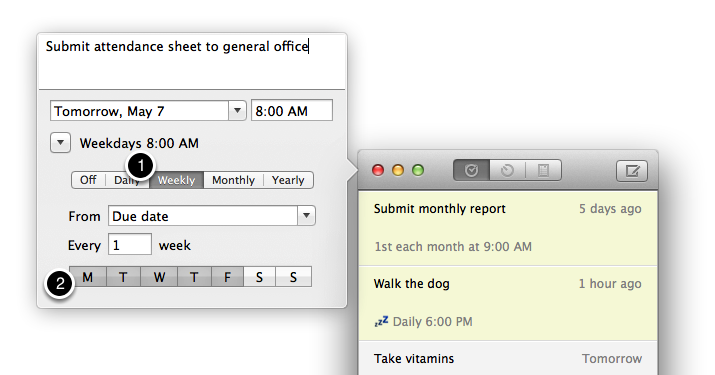Open the From Due date dropdown
The image size is (715, 375).
[x=212, y=216]
